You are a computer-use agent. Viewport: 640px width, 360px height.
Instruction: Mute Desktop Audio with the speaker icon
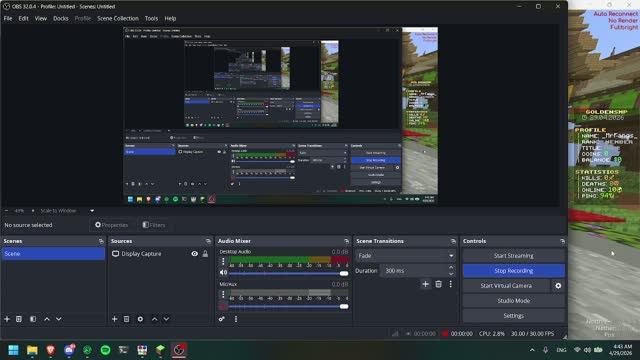223,273
